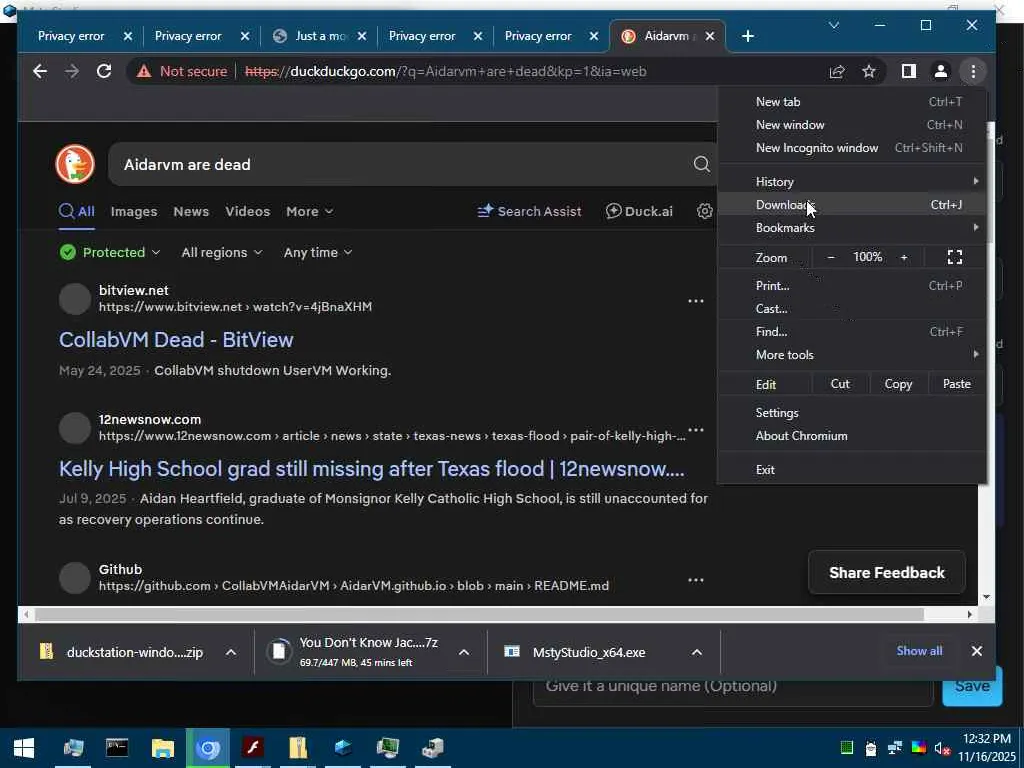Choose Settings in the Chromium menu
This screenshot has width=1024, height=768.
(x=852, y=412)
